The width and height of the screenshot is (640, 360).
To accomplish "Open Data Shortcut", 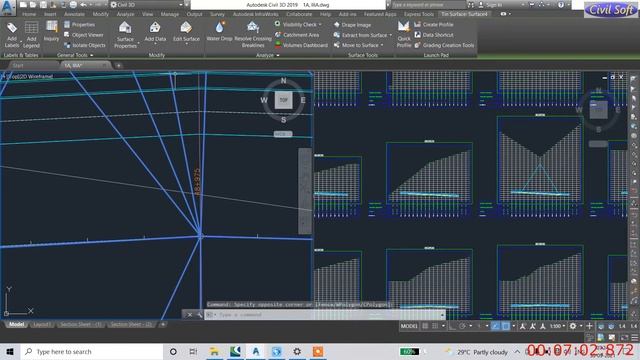I will tap(433, 35).
